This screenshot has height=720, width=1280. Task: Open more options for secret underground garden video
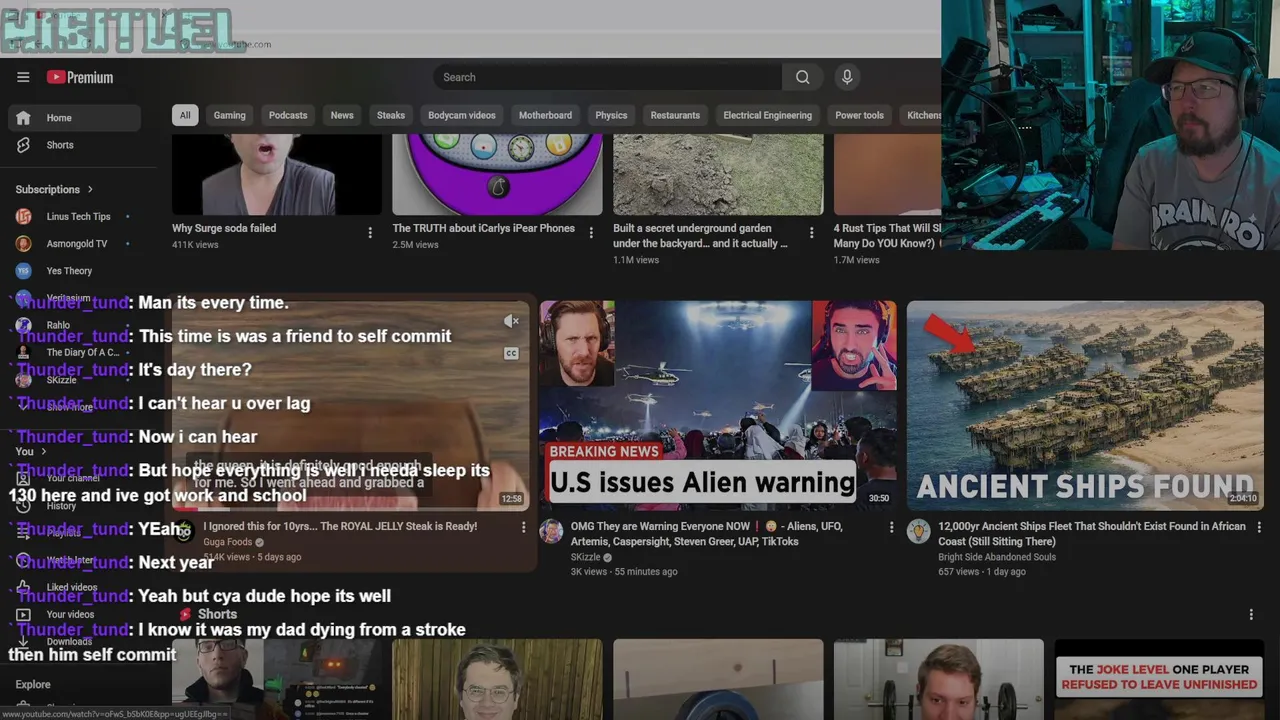811,233
